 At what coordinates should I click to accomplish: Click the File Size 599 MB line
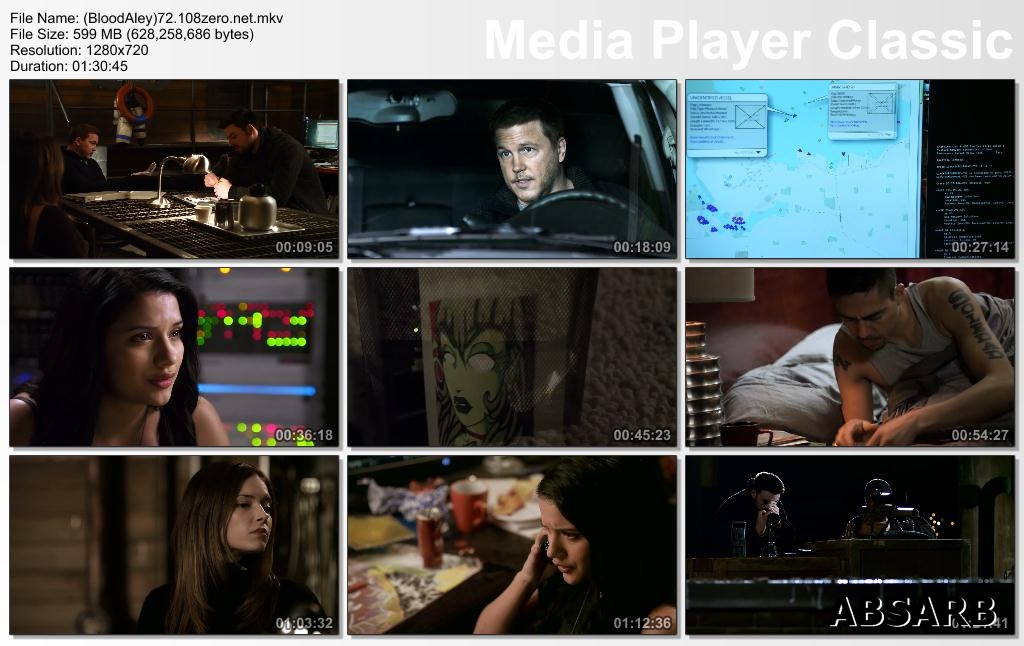coord(132,34)
